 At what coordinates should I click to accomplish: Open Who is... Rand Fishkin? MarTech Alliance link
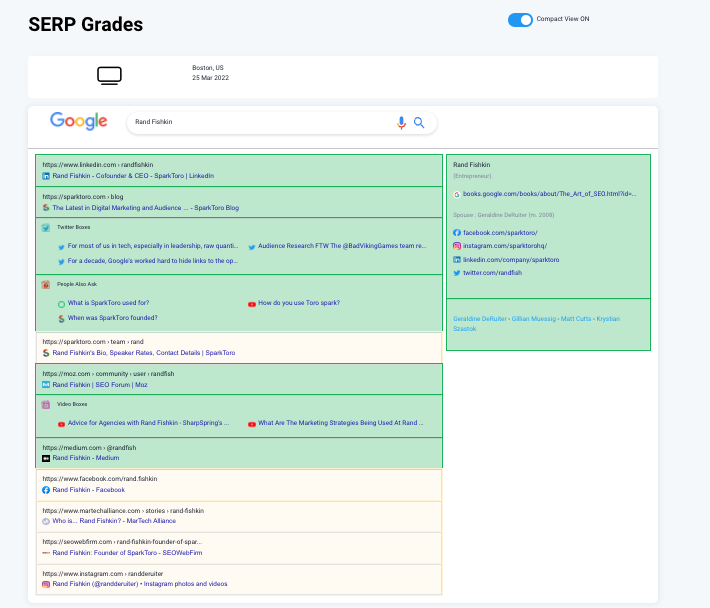114,521
